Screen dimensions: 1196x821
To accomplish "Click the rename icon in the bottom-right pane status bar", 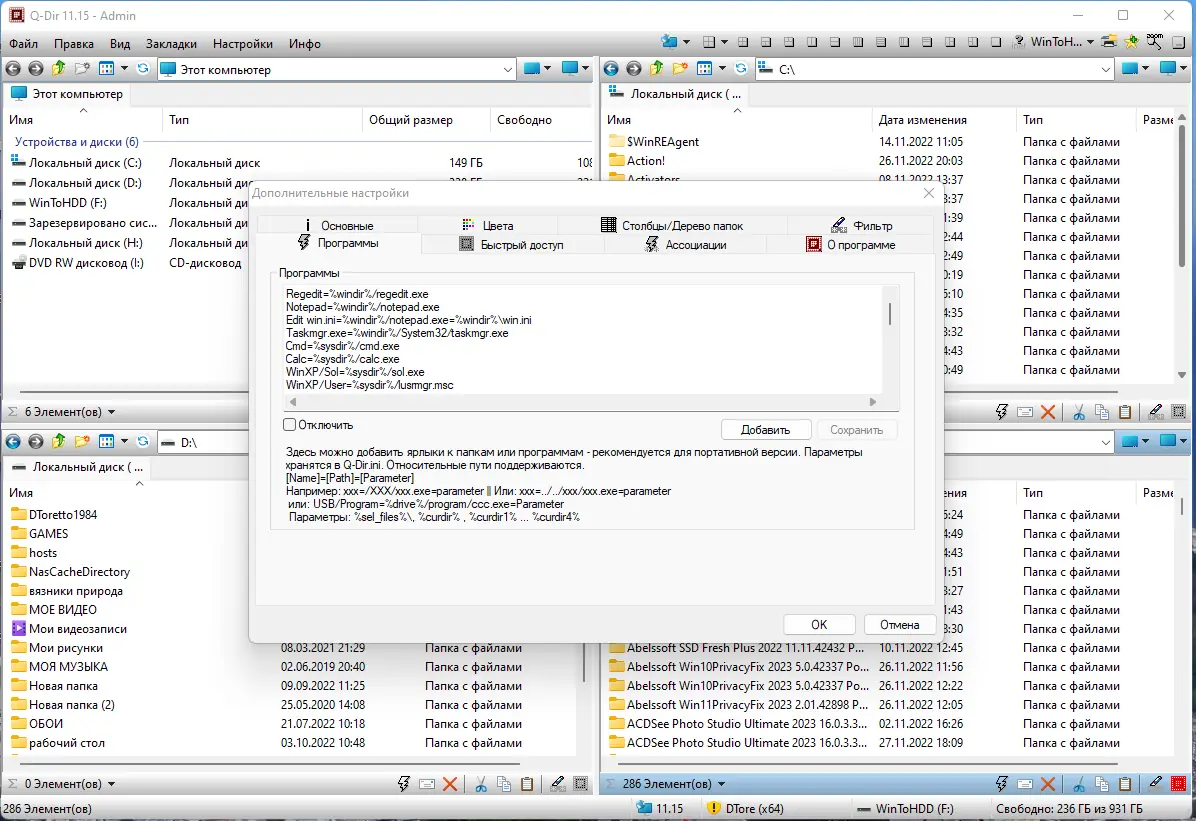I will (x=1025, y=784).
